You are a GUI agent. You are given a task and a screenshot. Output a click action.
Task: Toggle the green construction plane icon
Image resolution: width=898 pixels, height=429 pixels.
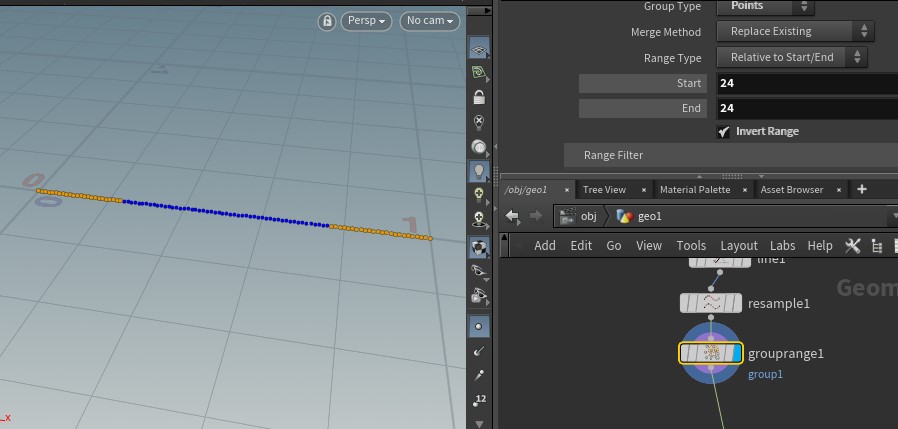click(479, 73)
